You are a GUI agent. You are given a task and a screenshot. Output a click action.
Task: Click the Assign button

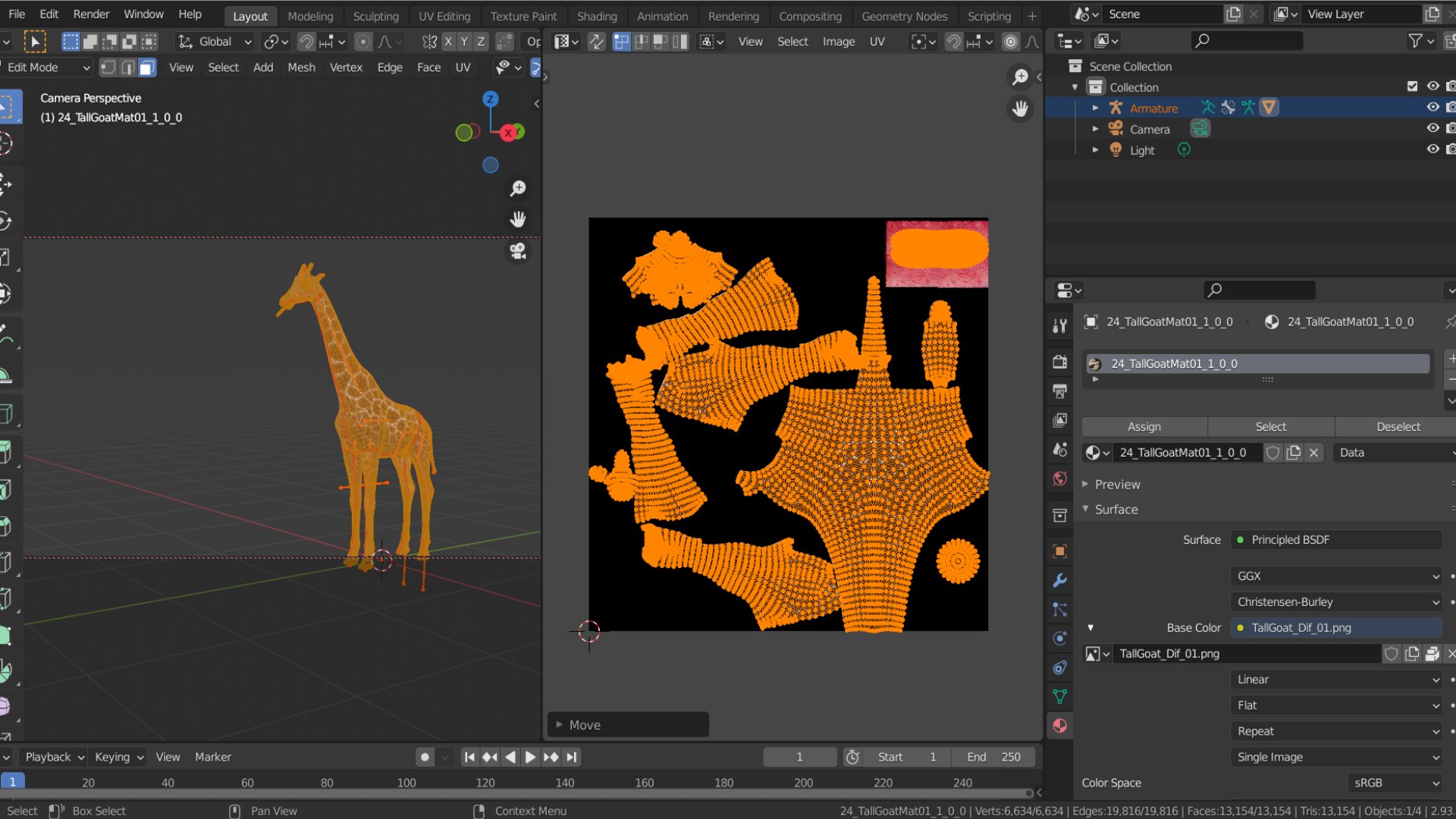(x=1144, y=427)
